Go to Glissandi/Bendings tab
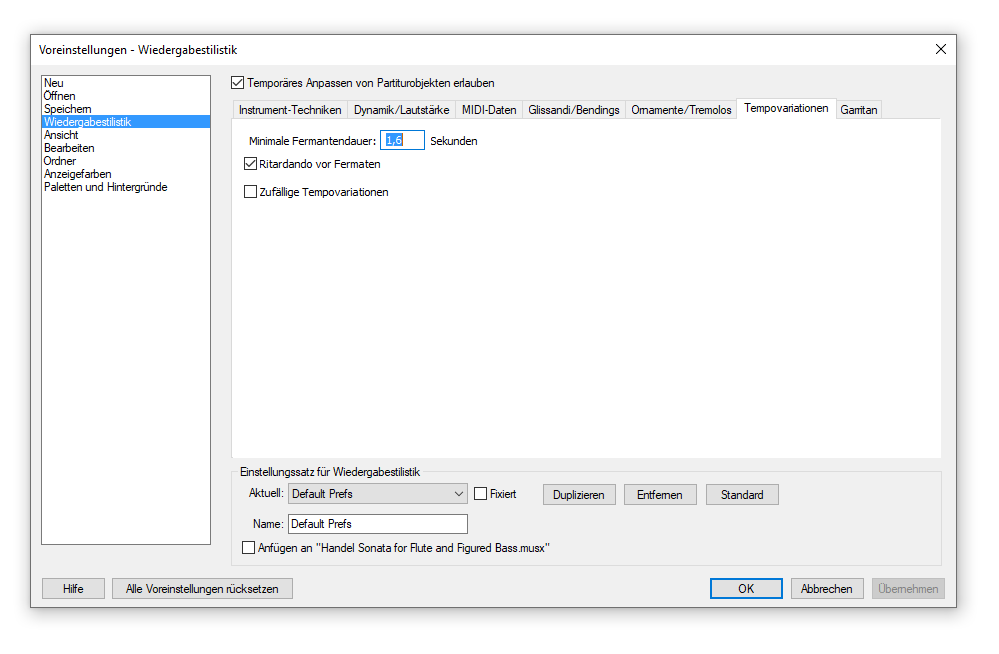The height and width of the screenshot is (654, 999). (x=573, y=110)
